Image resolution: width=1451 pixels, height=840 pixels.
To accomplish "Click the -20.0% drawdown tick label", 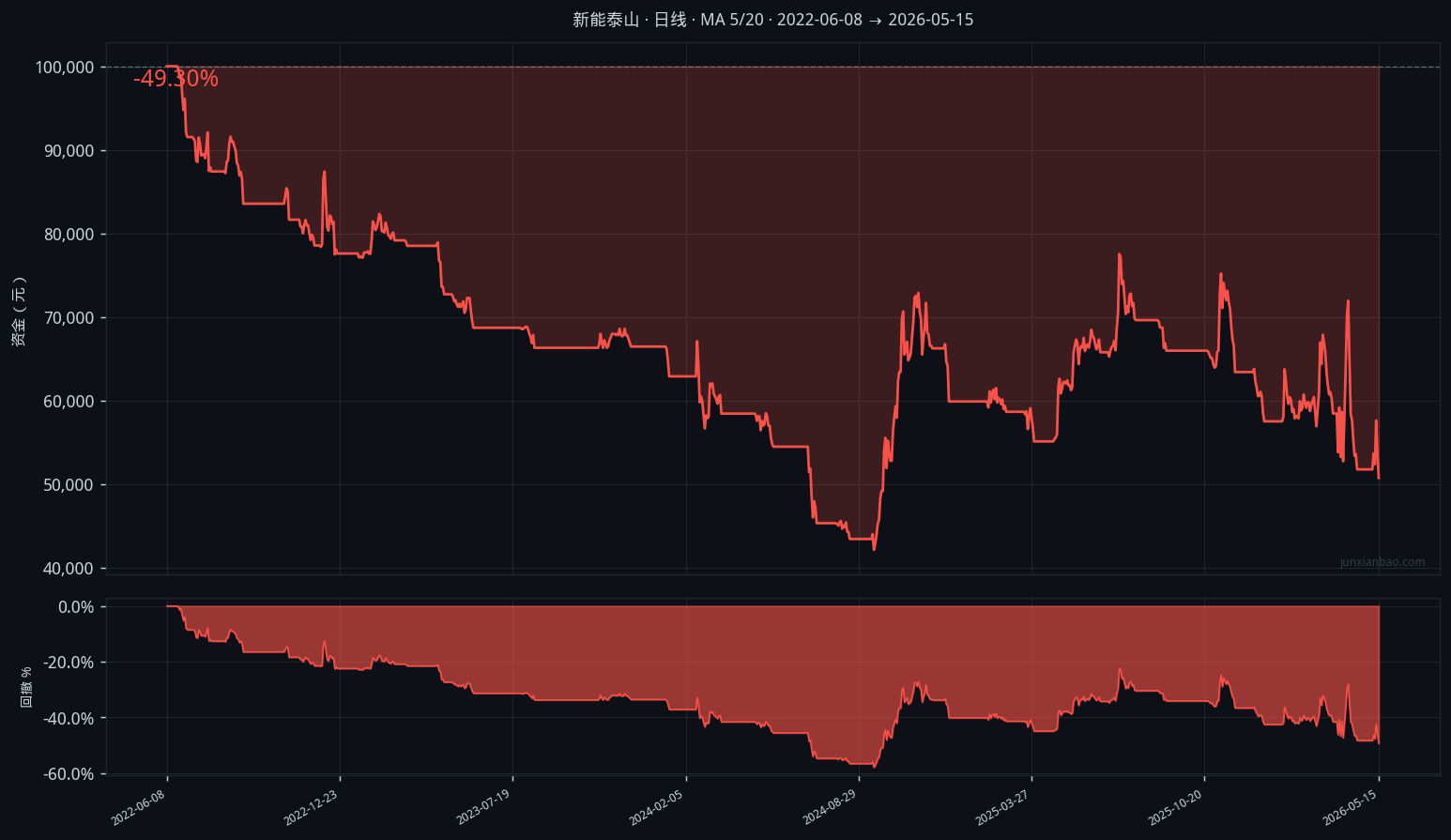I will coord(69,663).
